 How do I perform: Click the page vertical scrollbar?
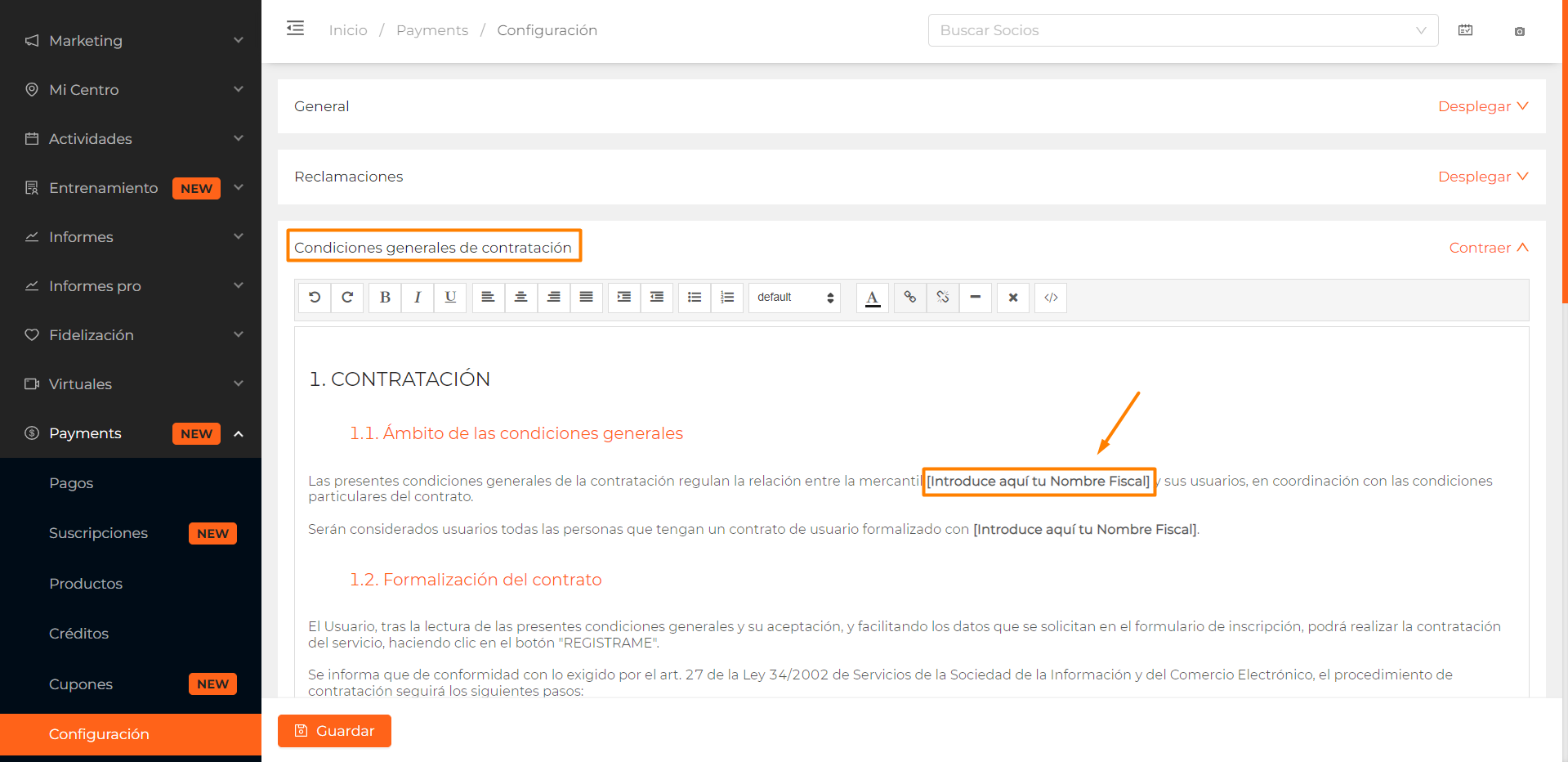1565,151
